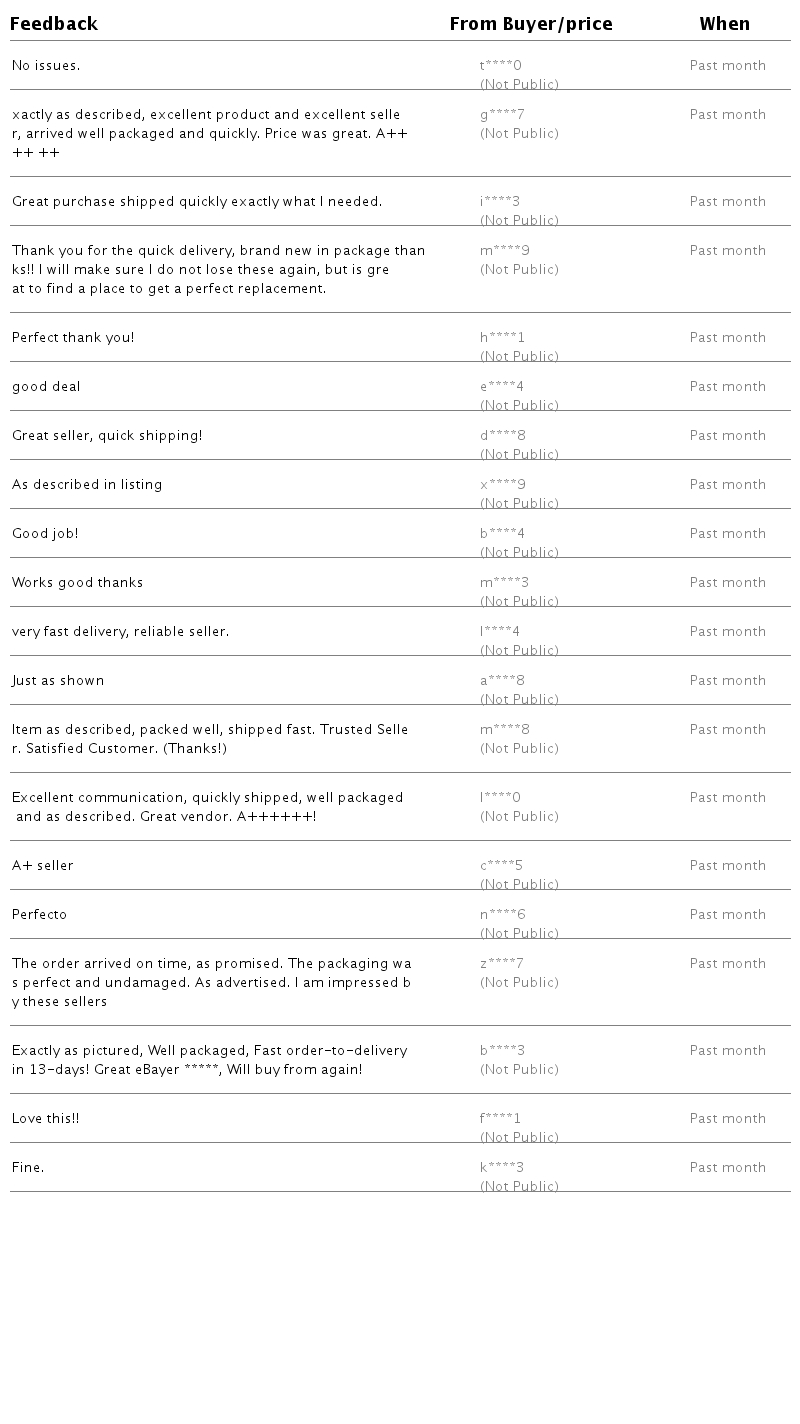Click the 'Just as shown' comment

(58, 681)
